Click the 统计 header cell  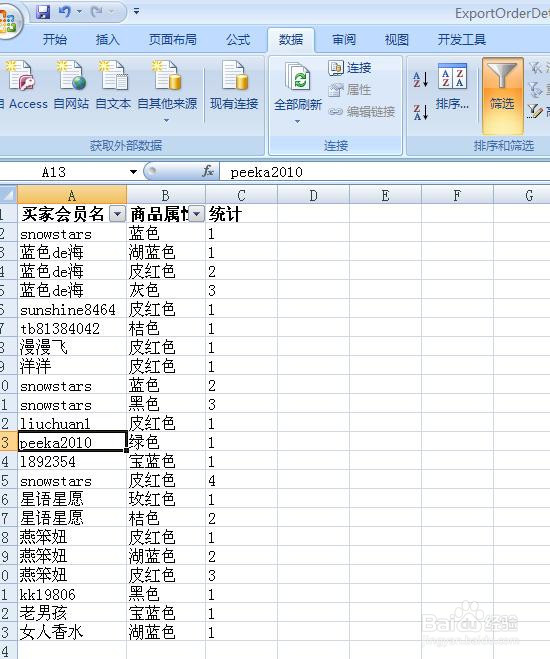click(x=241, y=214)
